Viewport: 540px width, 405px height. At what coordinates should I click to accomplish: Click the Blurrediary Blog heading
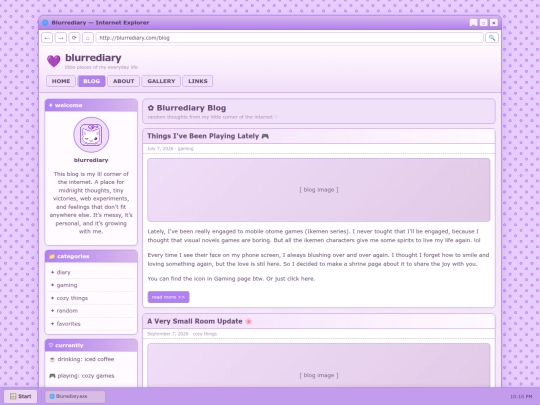click(x=191, y=108)
